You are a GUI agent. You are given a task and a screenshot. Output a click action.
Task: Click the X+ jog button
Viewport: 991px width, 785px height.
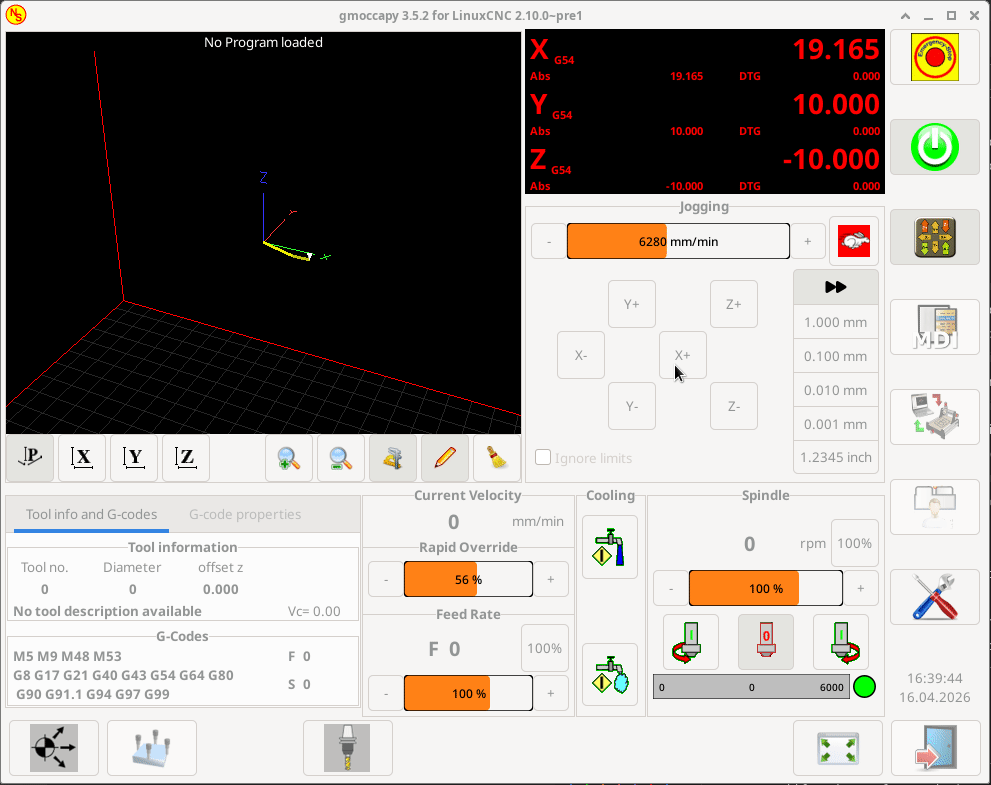point(683,355)
